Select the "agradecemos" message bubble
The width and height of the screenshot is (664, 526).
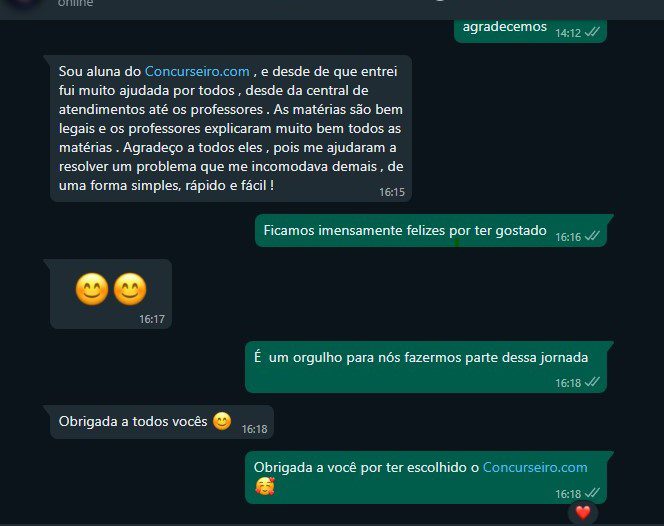coord(530,30)
